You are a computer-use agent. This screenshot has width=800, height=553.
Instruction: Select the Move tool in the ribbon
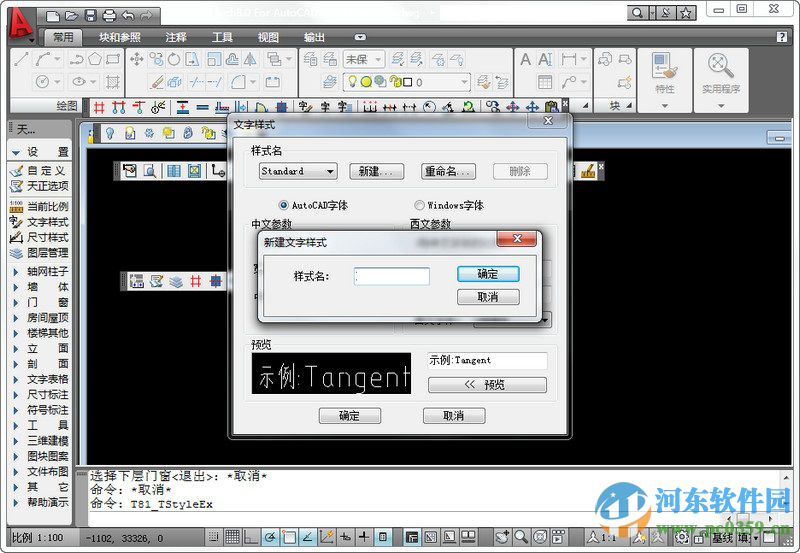point(136,60)
